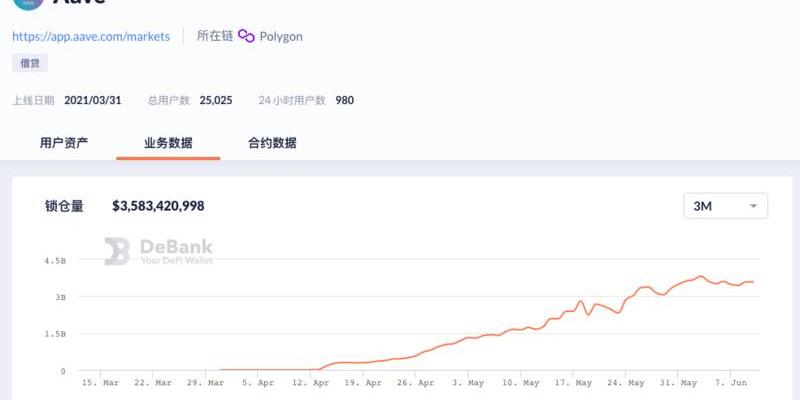Click the 锁仓量 chart title label
Image resolution: width=800 pixels, height=400 pixels.
tap(64, 206)
